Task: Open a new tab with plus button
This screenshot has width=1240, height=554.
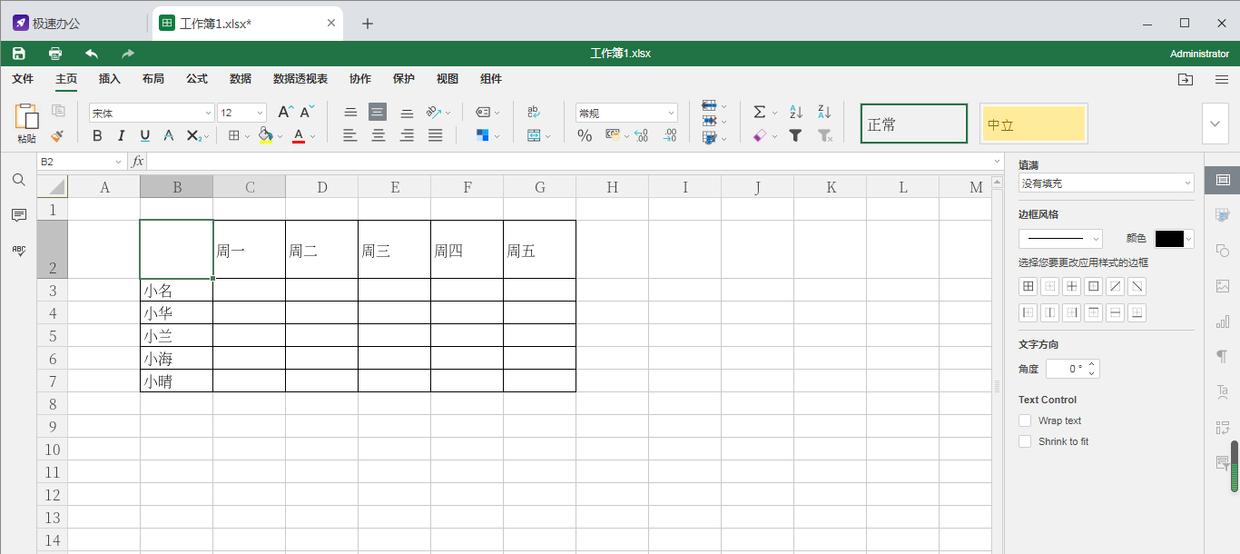Action: (x=367, y=23)
